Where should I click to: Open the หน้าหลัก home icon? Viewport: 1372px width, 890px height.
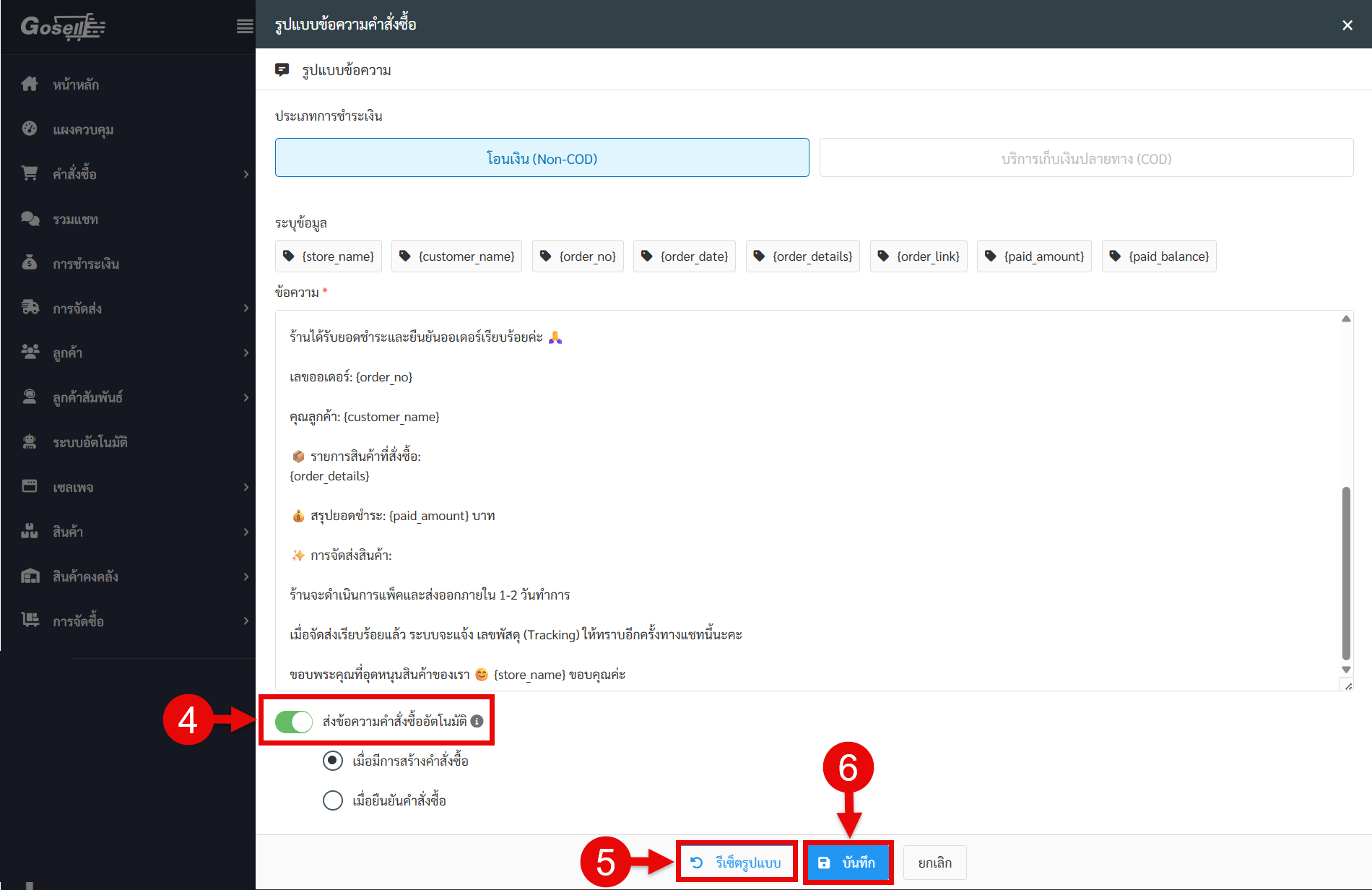pos(30,85)
